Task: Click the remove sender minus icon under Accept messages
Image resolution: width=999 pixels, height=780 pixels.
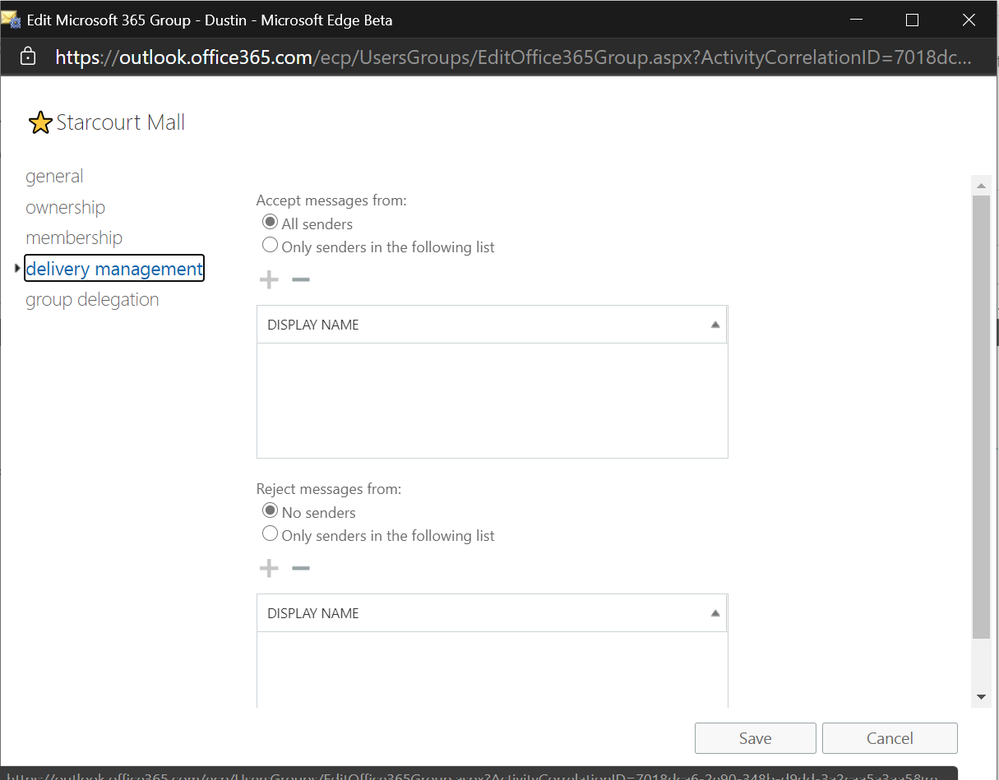Action: [301, 280]
